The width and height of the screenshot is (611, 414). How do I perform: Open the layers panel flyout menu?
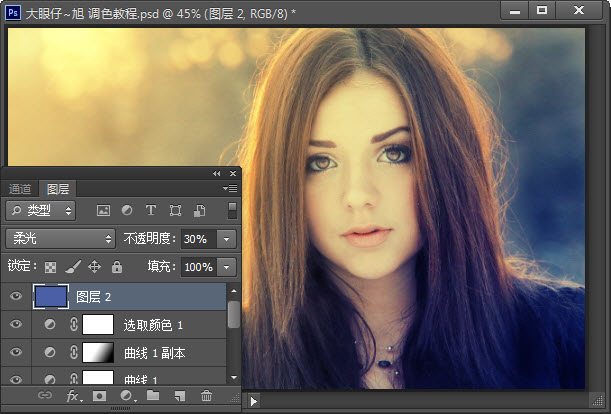pyautogui.click(x=230, y=188)
